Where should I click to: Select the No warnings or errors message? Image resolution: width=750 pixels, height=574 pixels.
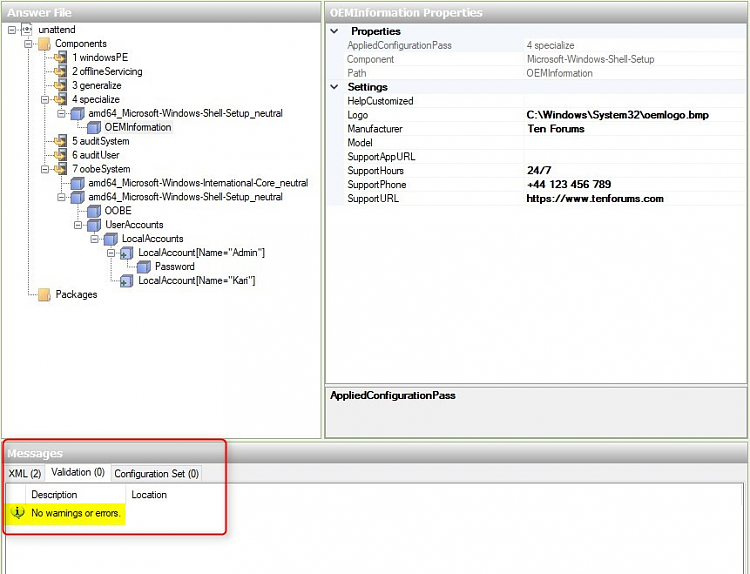(76, 513)
